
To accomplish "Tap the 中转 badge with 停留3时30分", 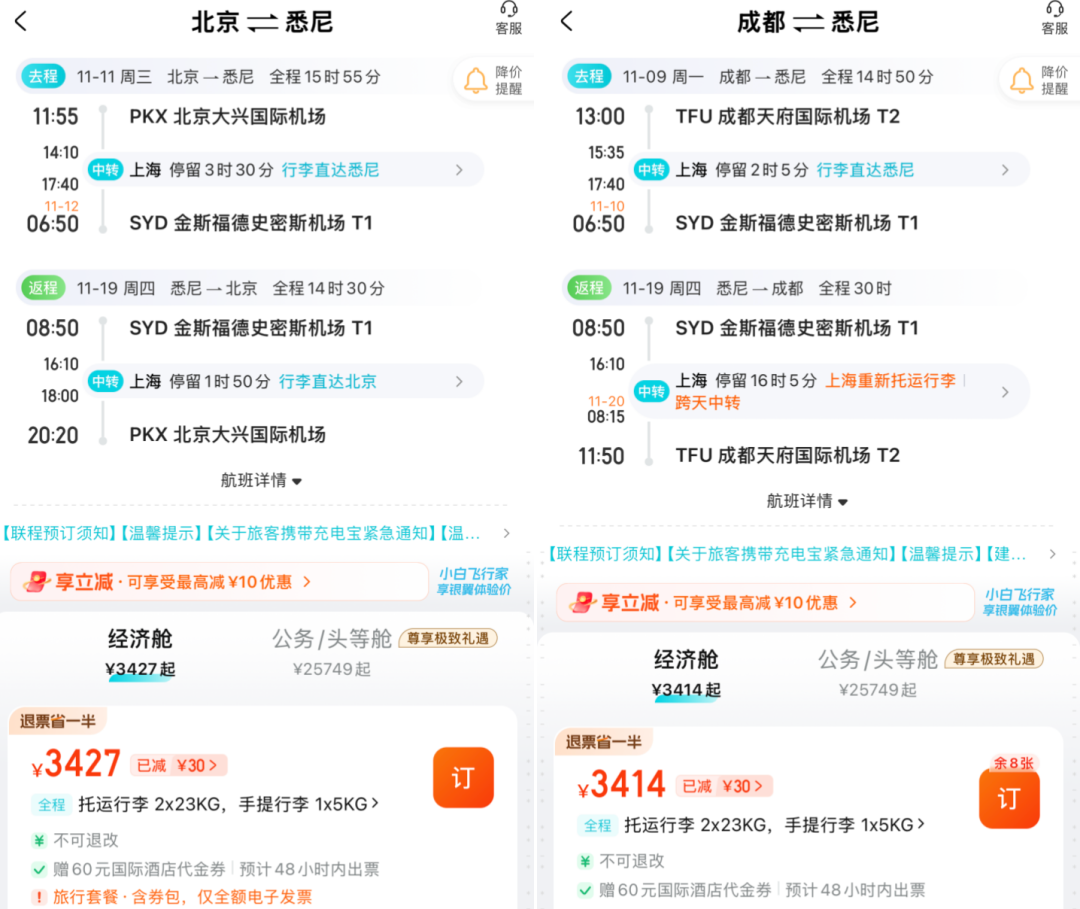I will [x=105, y=170].
